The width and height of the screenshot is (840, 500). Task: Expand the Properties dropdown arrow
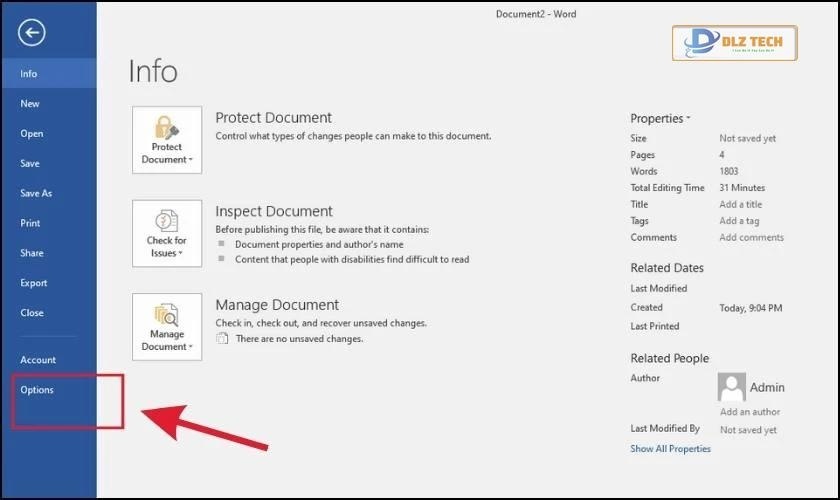point(689,119)
